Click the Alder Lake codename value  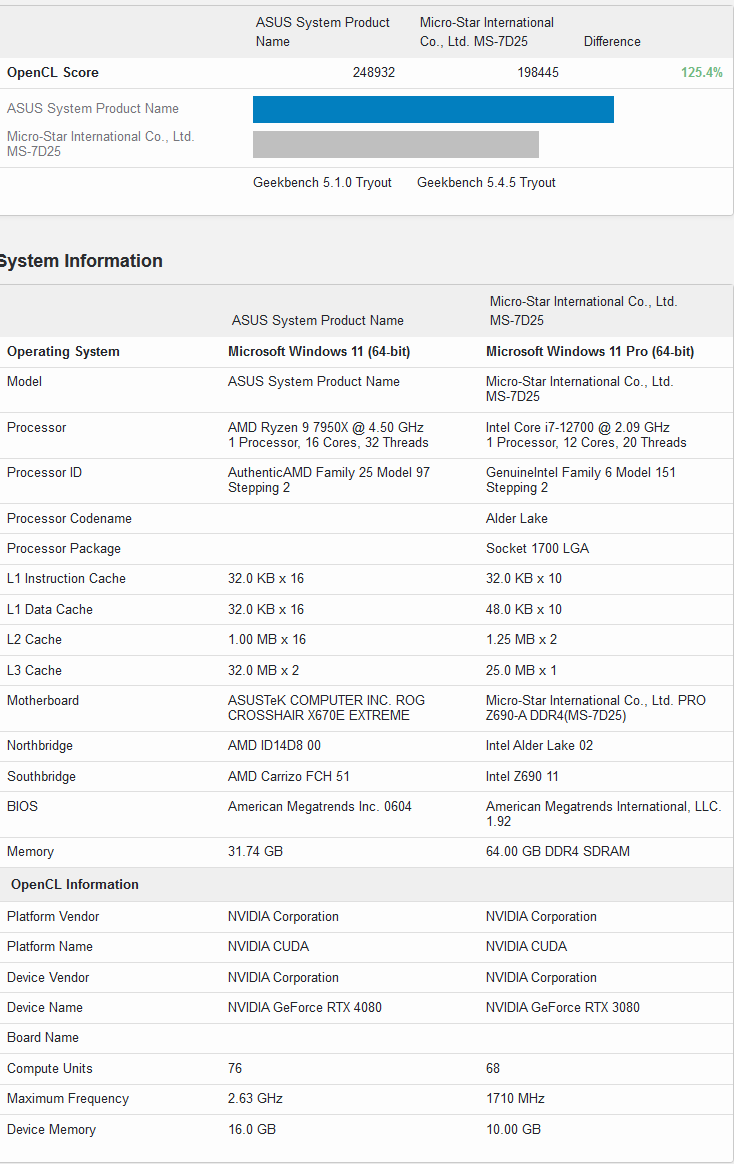tap(517, 518)
